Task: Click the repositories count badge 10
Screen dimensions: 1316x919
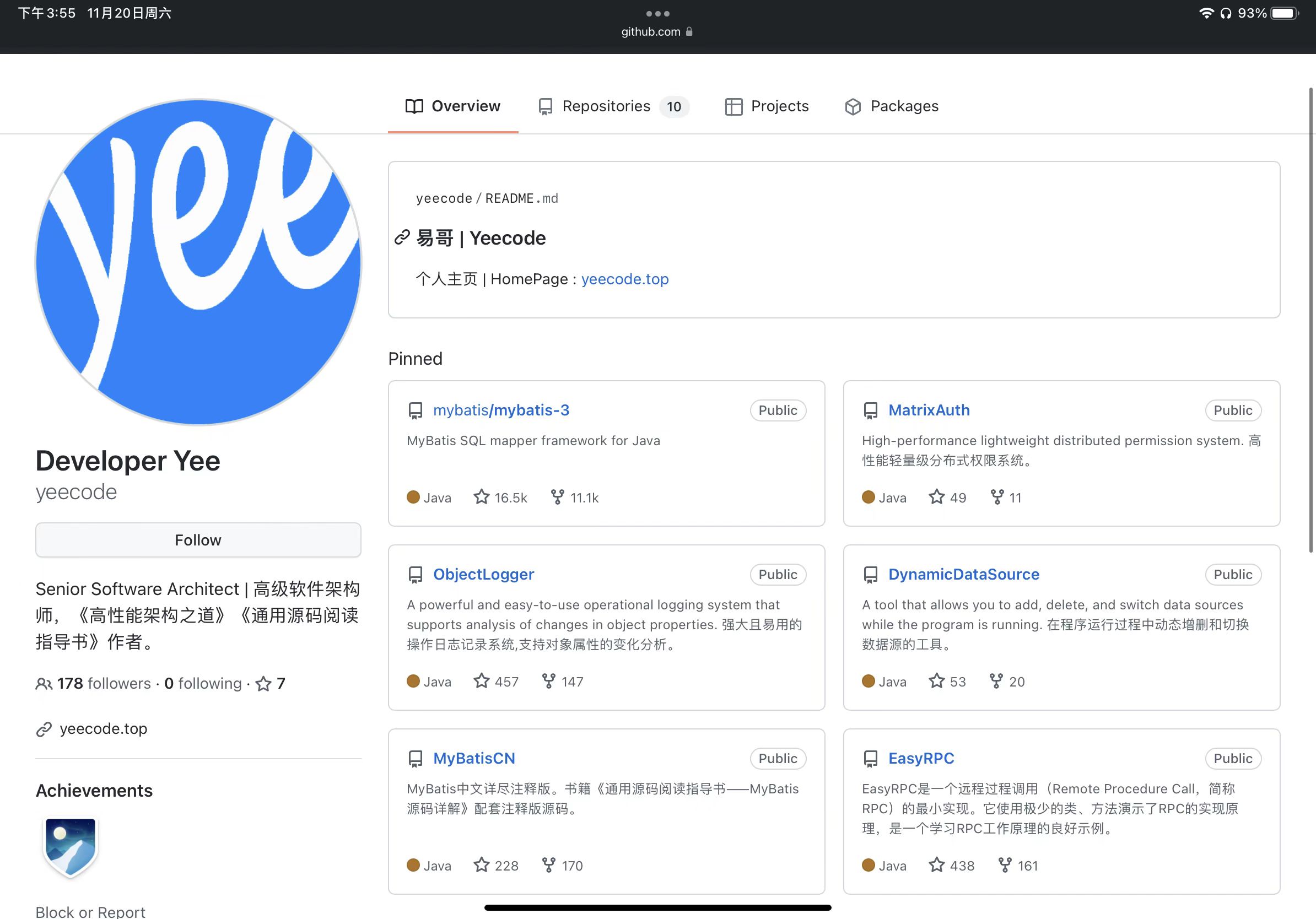Action: (674, 106)
